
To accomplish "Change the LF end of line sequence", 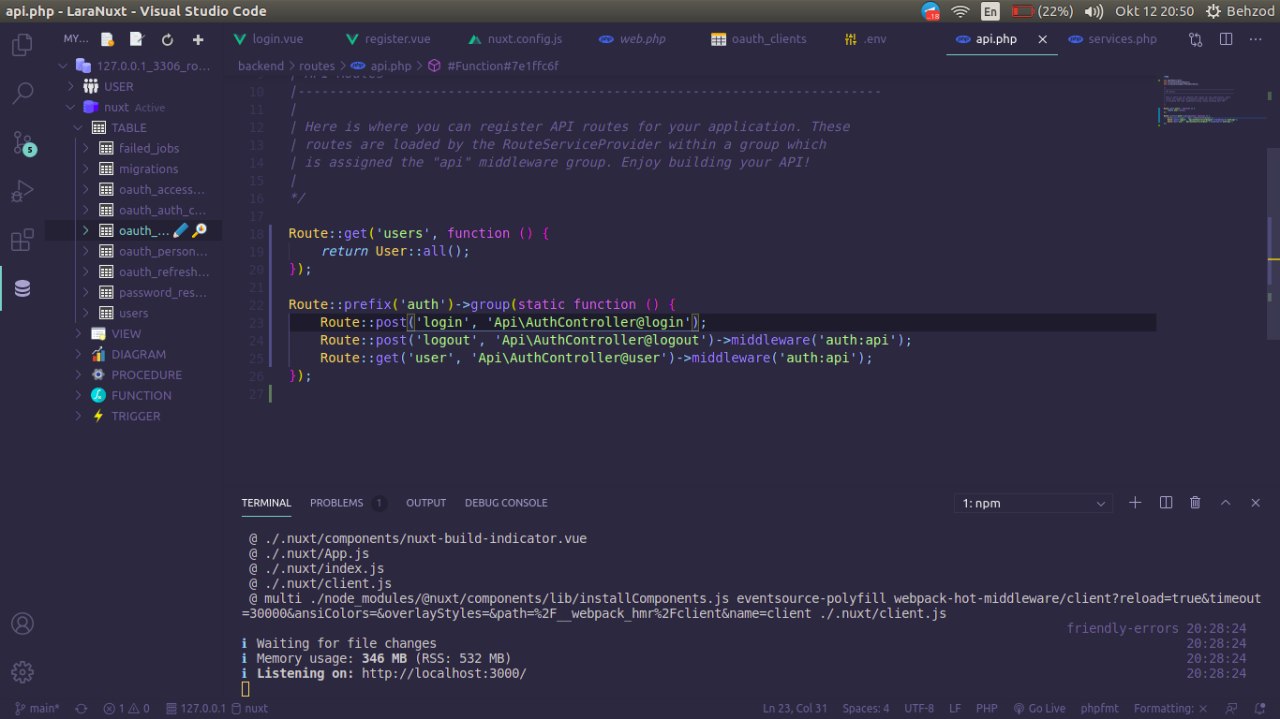I will tap(955, 708).
